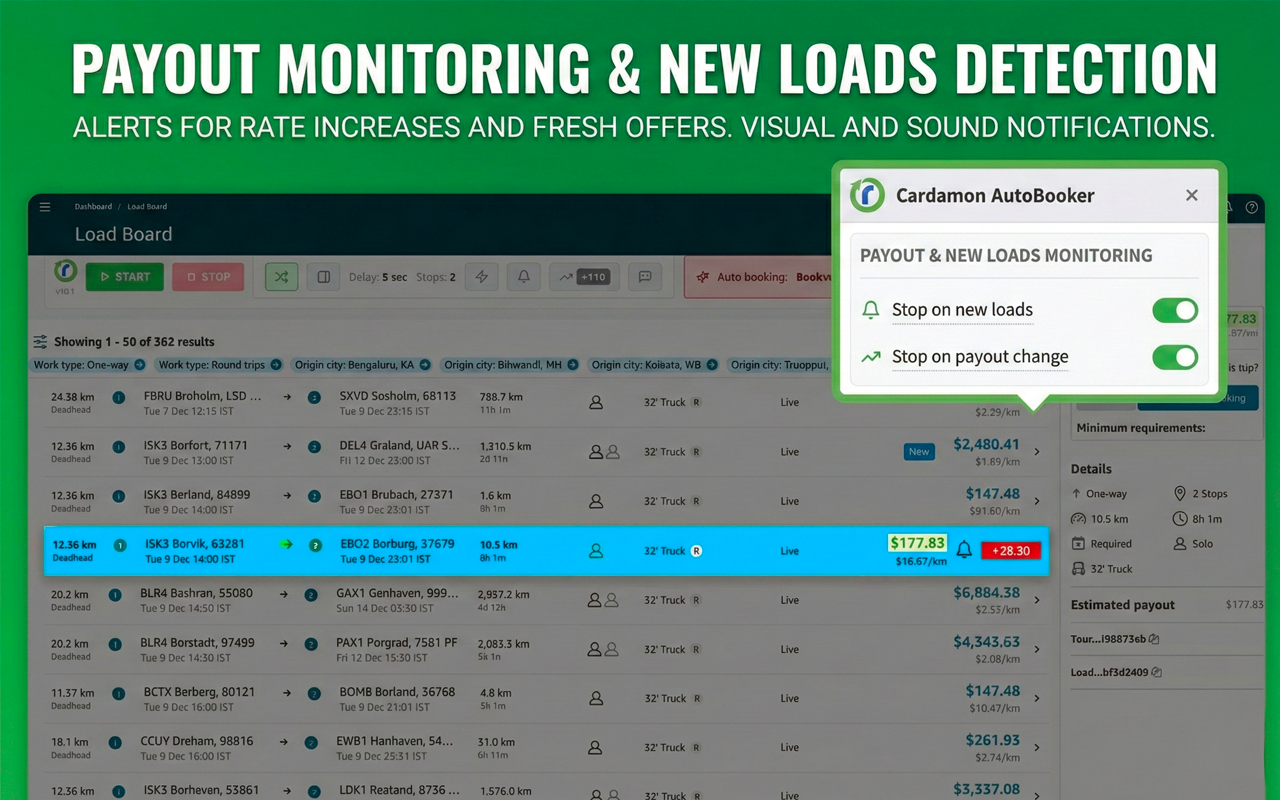
Task: Click the green arrow in the Borvik row
Action: point(286,545)
